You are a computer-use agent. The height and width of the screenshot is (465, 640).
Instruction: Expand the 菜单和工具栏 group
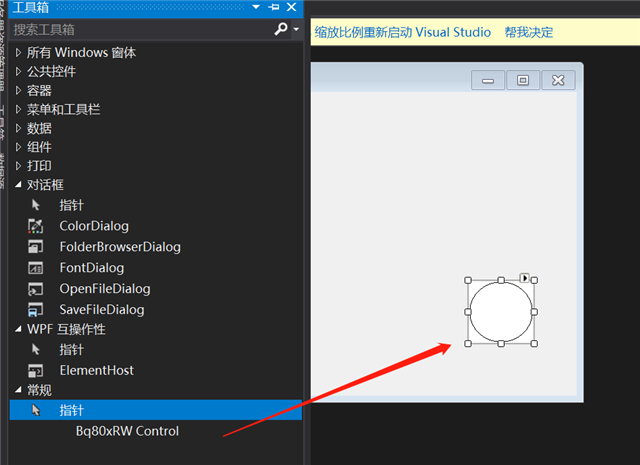click(18, 109)
